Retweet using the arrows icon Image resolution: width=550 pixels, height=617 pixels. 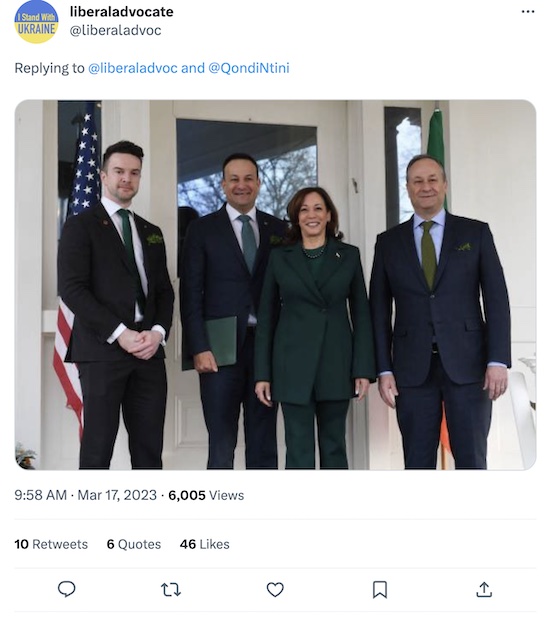(171, 589)
